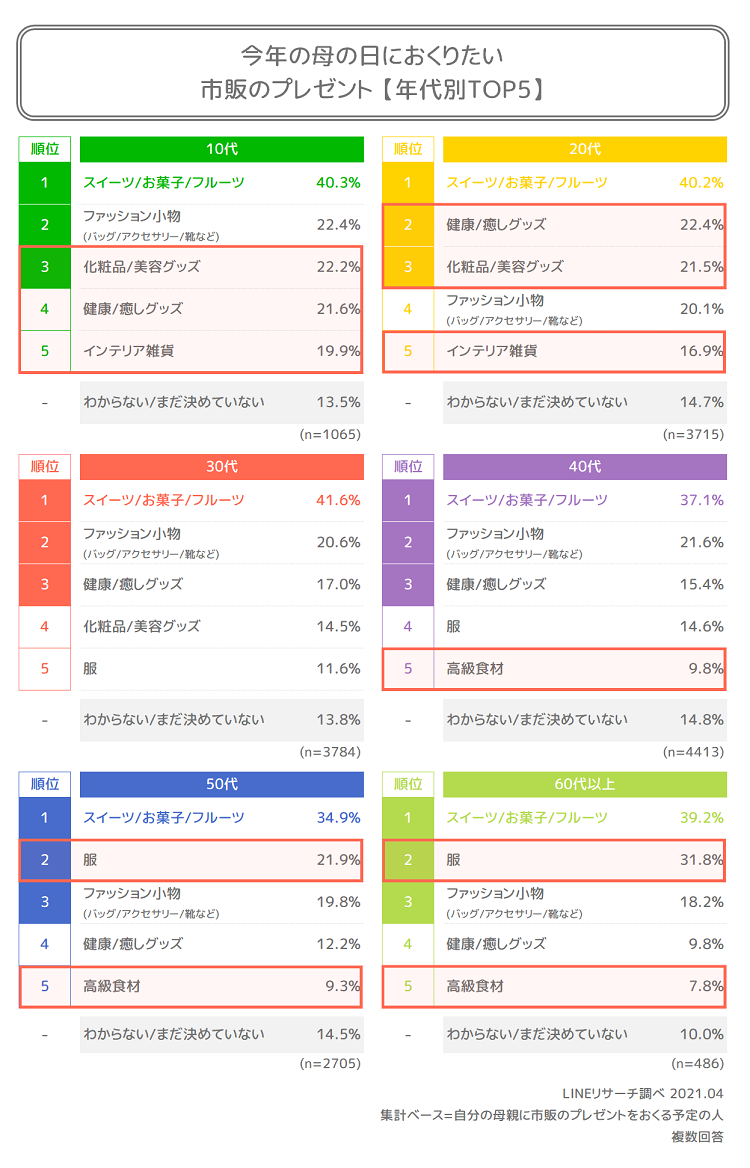750x1168 pixels.
Task: Select 服 31.8% row in 60代以上
Action: tap(554, 860)
